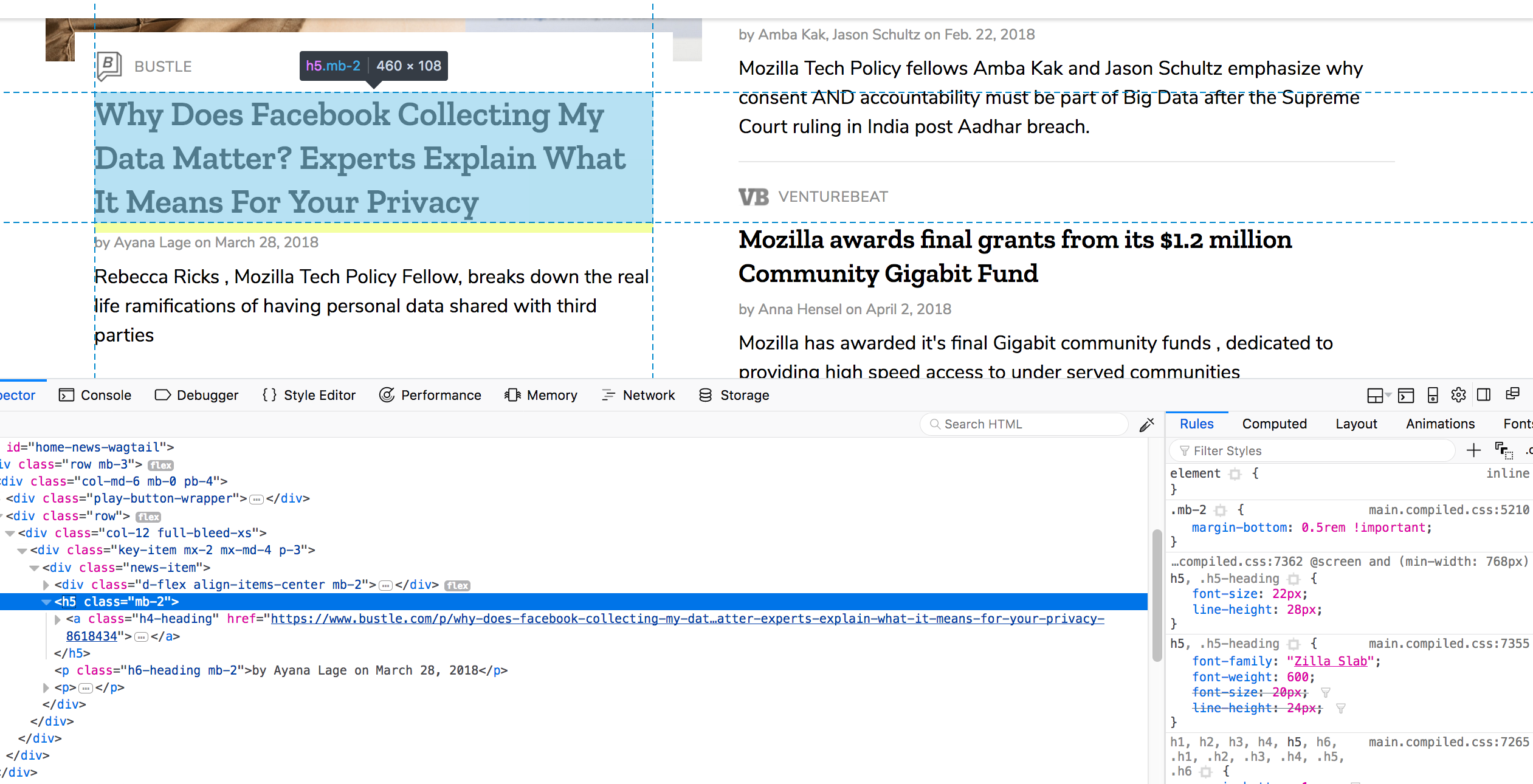Collapse the selected h5 mb-2 node
Image resolution: width=1533 pixels, height=784 pixels.
click(x=46, y=602)
